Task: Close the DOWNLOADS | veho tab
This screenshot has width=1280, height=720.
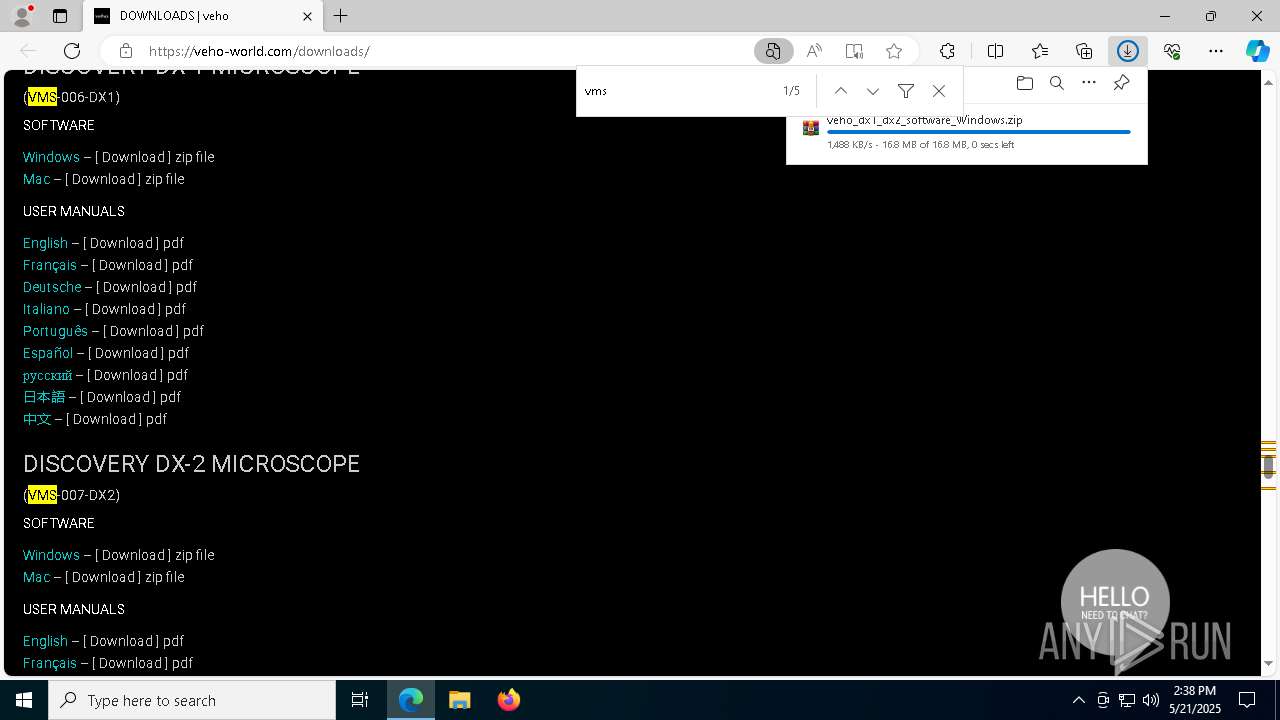Action: click(307, 16)
